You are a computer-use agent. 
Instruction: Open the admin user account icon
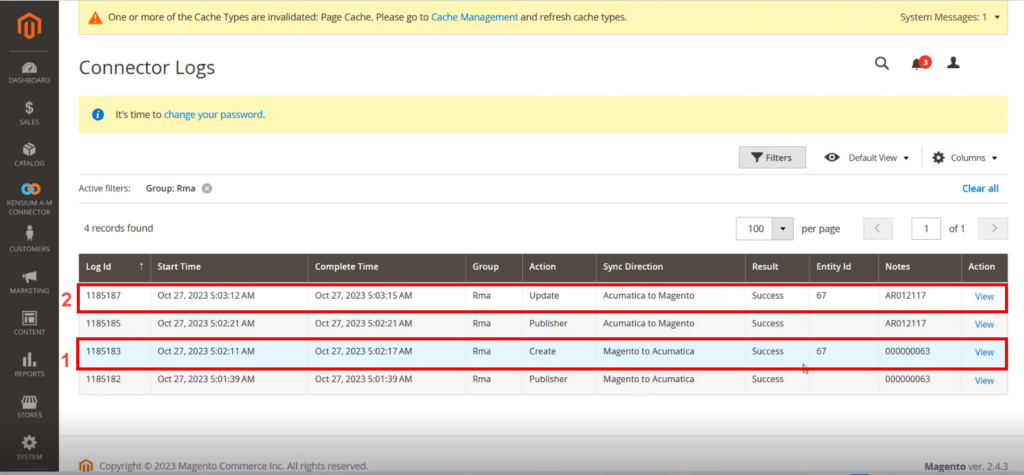[x=953, y=63]
